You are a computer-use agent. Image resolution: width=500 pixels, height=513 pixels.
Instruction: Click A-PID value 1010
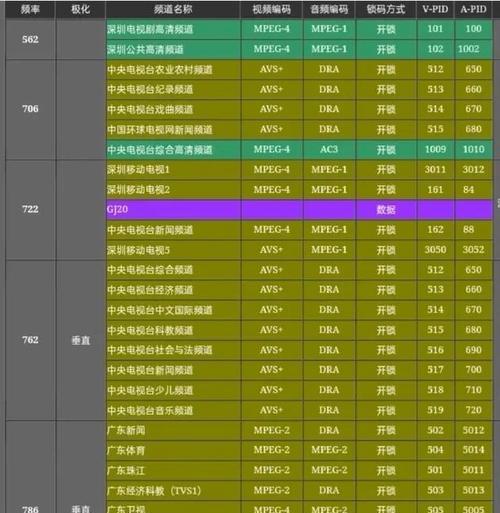(x=473, y=149)
